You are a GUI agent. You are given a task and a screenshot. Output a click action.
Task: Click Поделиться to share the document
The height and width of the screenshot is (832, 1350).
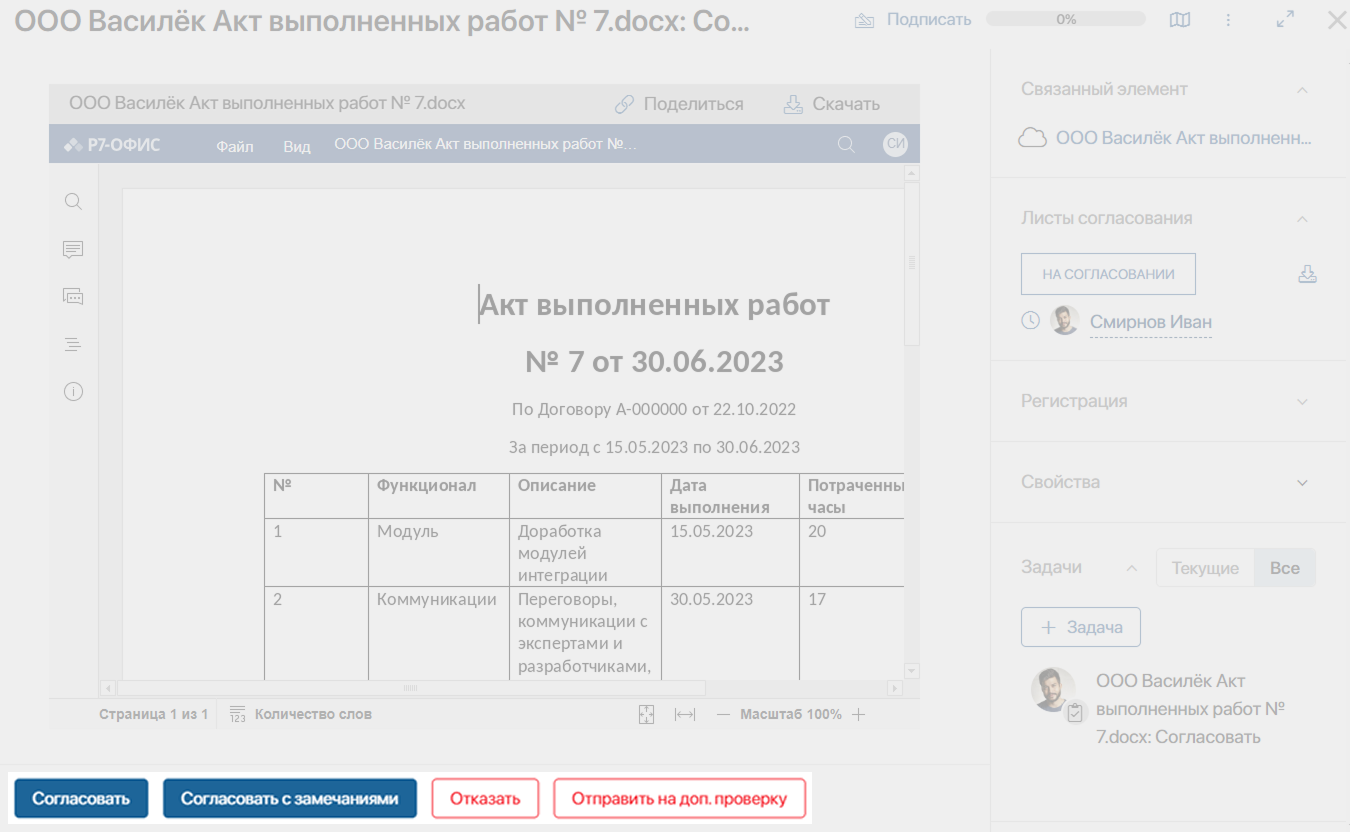click(x=679, y=104)
